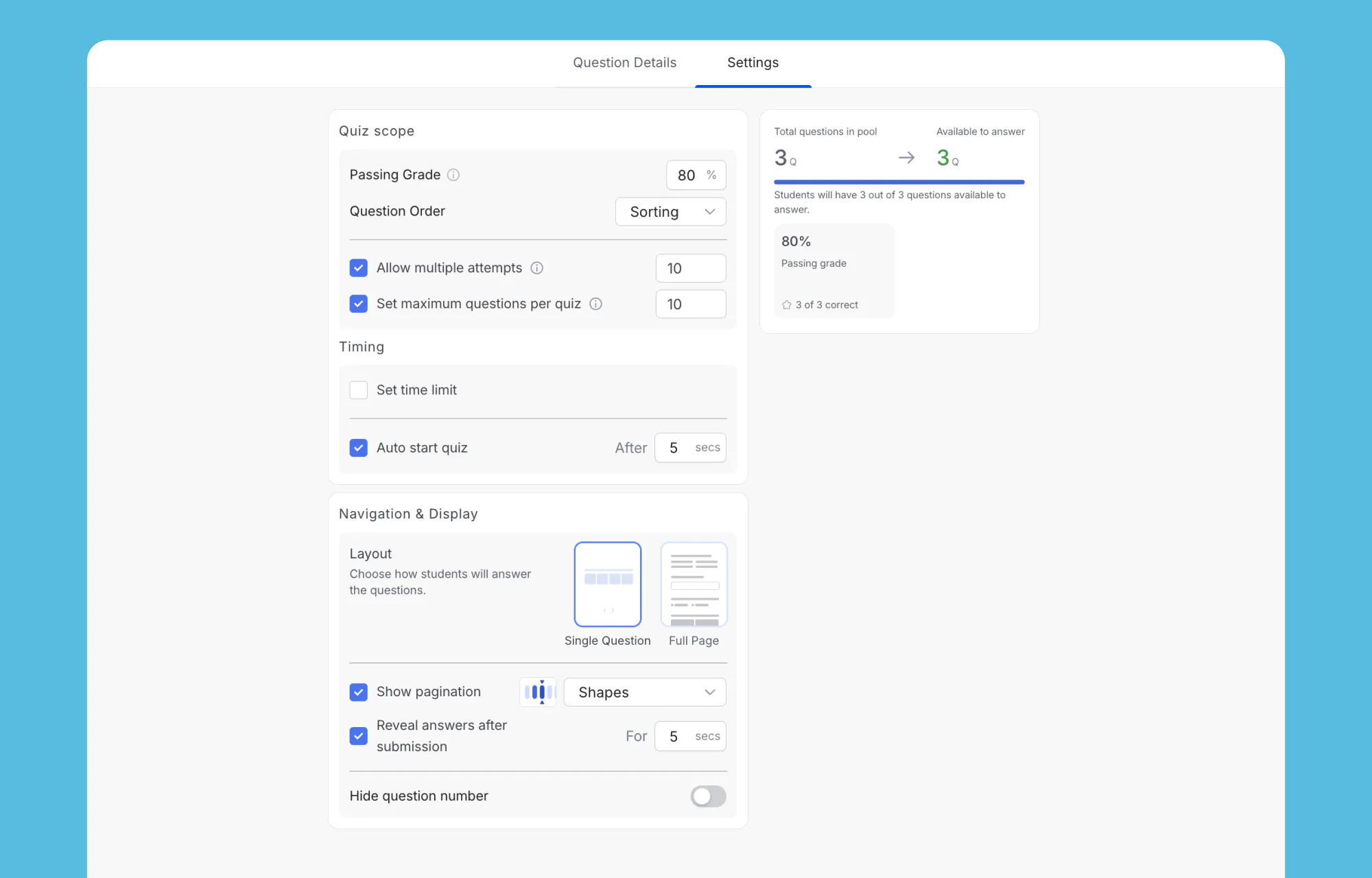The height and width of the screenshot is (878, 1372).
Task: Click the Quiz scope heading
Action: tap(377, 131)
